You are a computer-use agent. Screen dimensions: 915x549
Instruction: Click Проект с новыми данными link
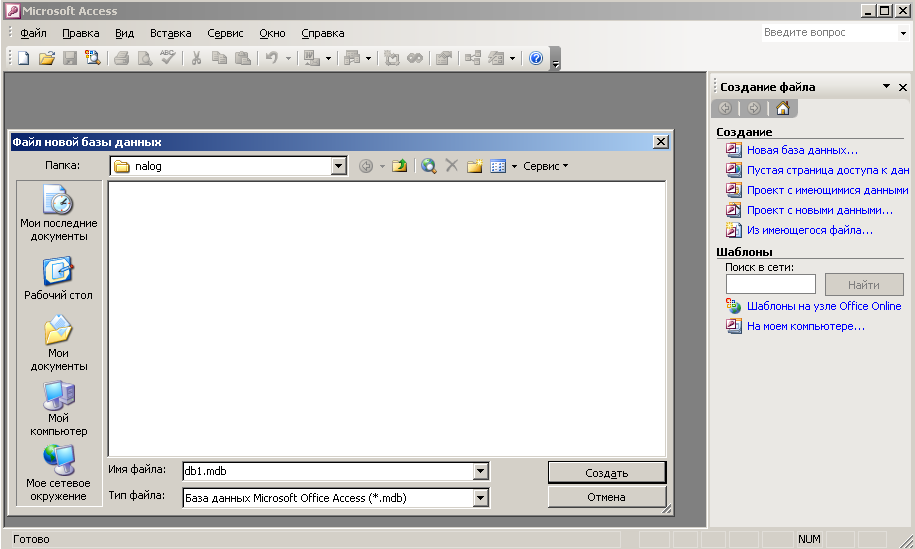(820, 210)
